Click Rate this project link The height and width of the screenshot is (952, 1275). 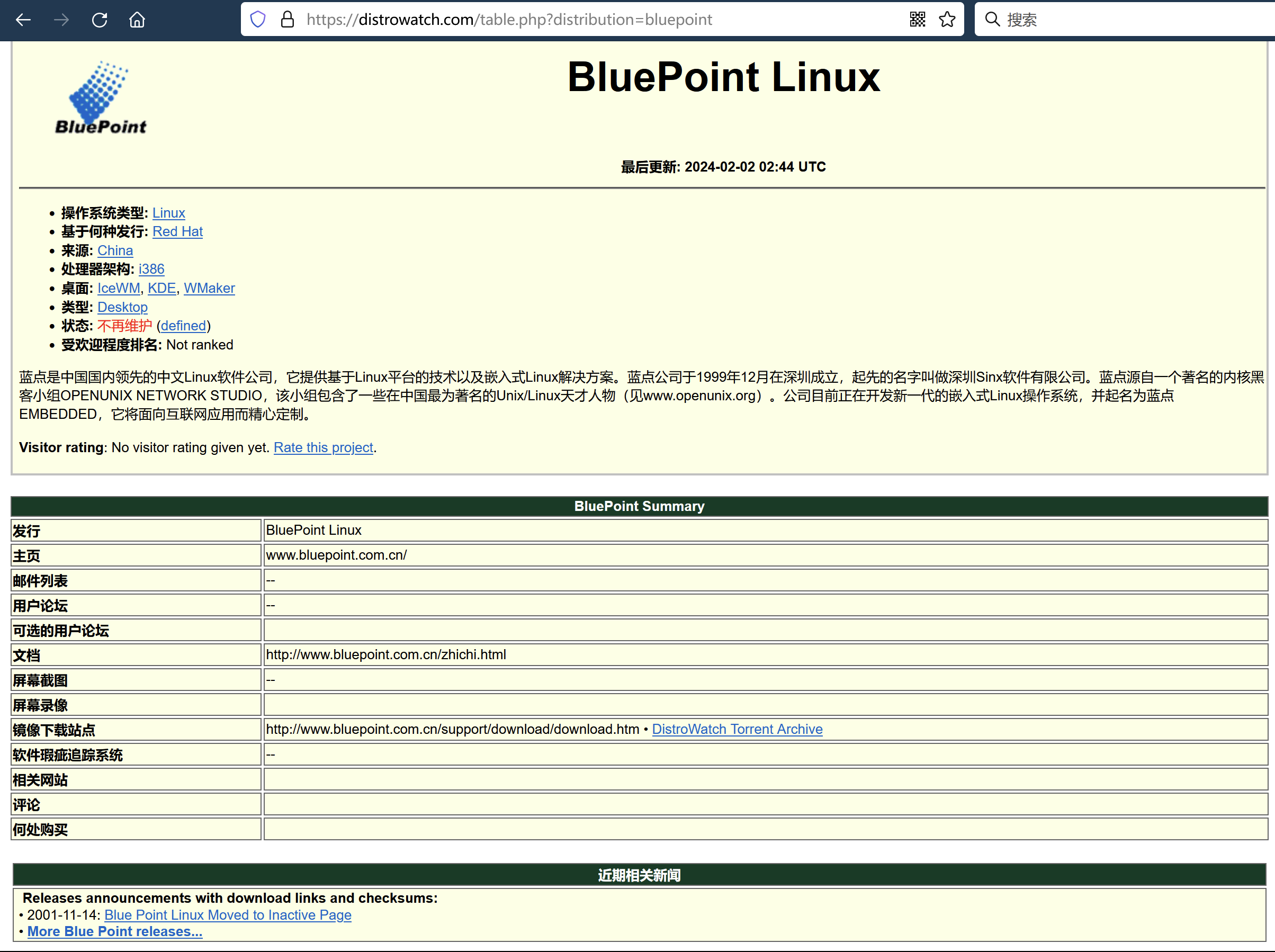pos(323,447)
